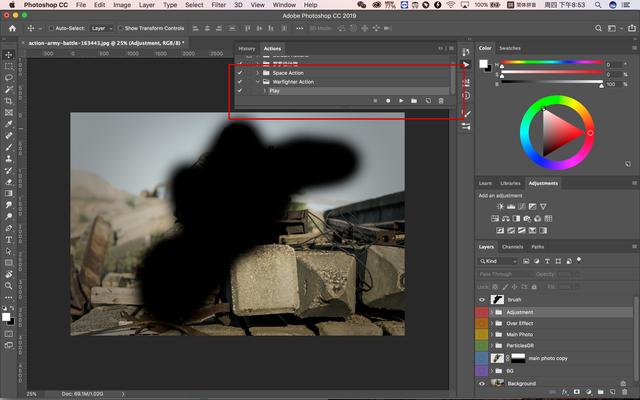Image resolution: width=640 pixels, height=400 pixels.
Task: Select the Magic Wand tool
Action: 9,89
